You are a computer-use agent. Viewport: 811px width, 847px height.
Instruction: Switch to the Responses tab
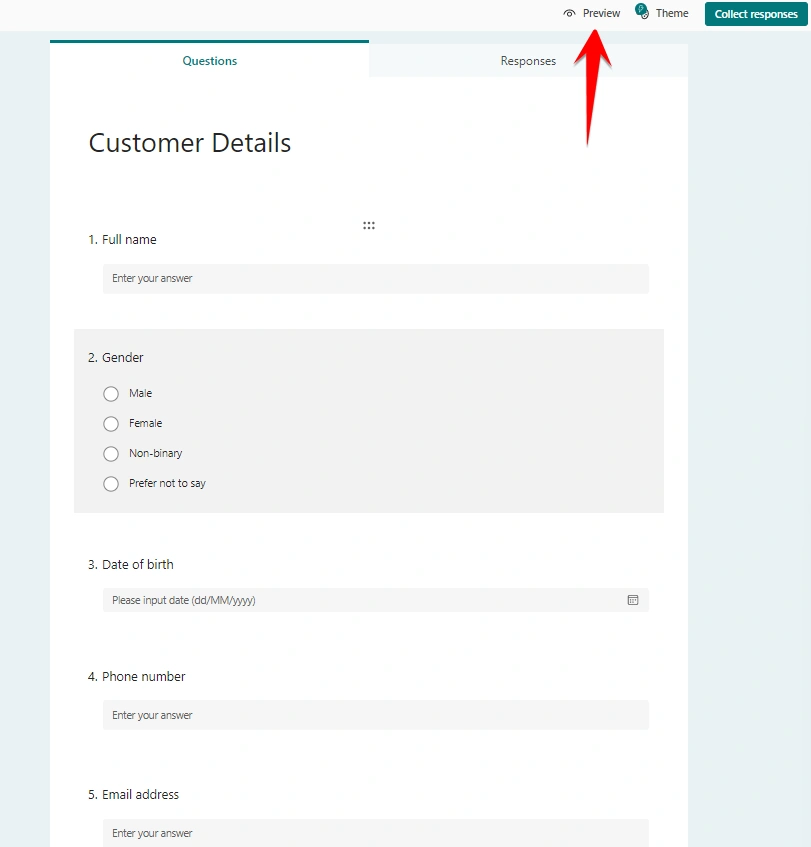(528, 60)
